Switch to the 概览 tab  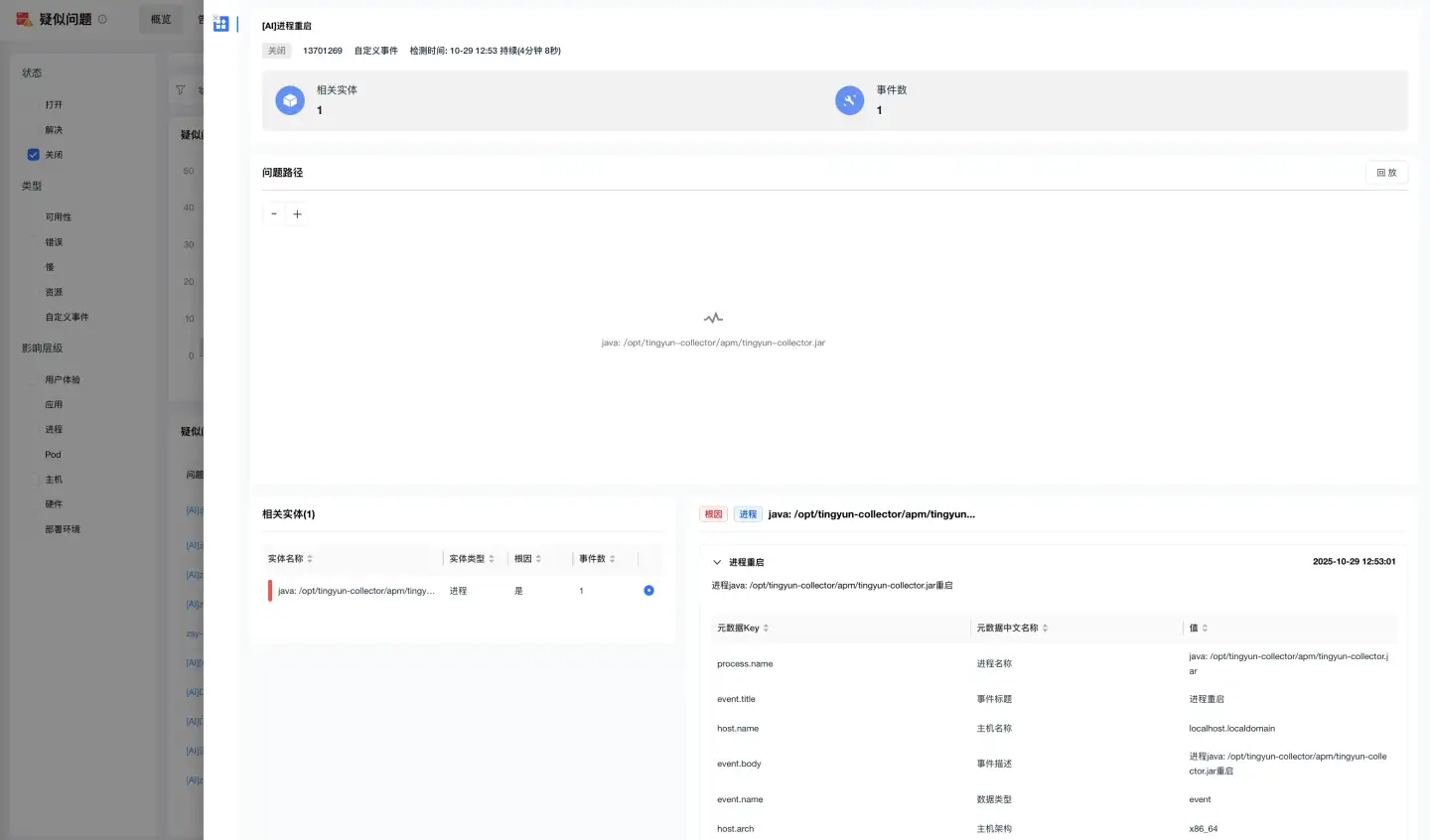161,19
